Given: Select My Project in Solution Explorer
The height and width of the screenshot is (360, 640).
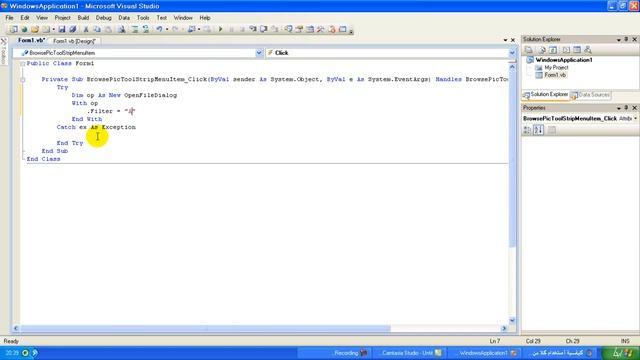Looking at the screenshot, I should (556, 68).
